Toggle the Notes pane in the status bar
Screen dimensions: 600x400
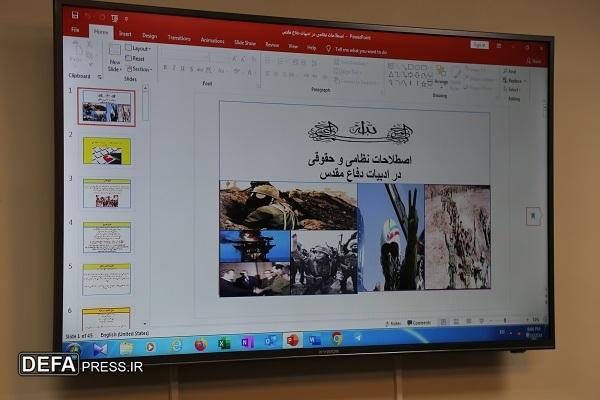(x=393, y=324)
